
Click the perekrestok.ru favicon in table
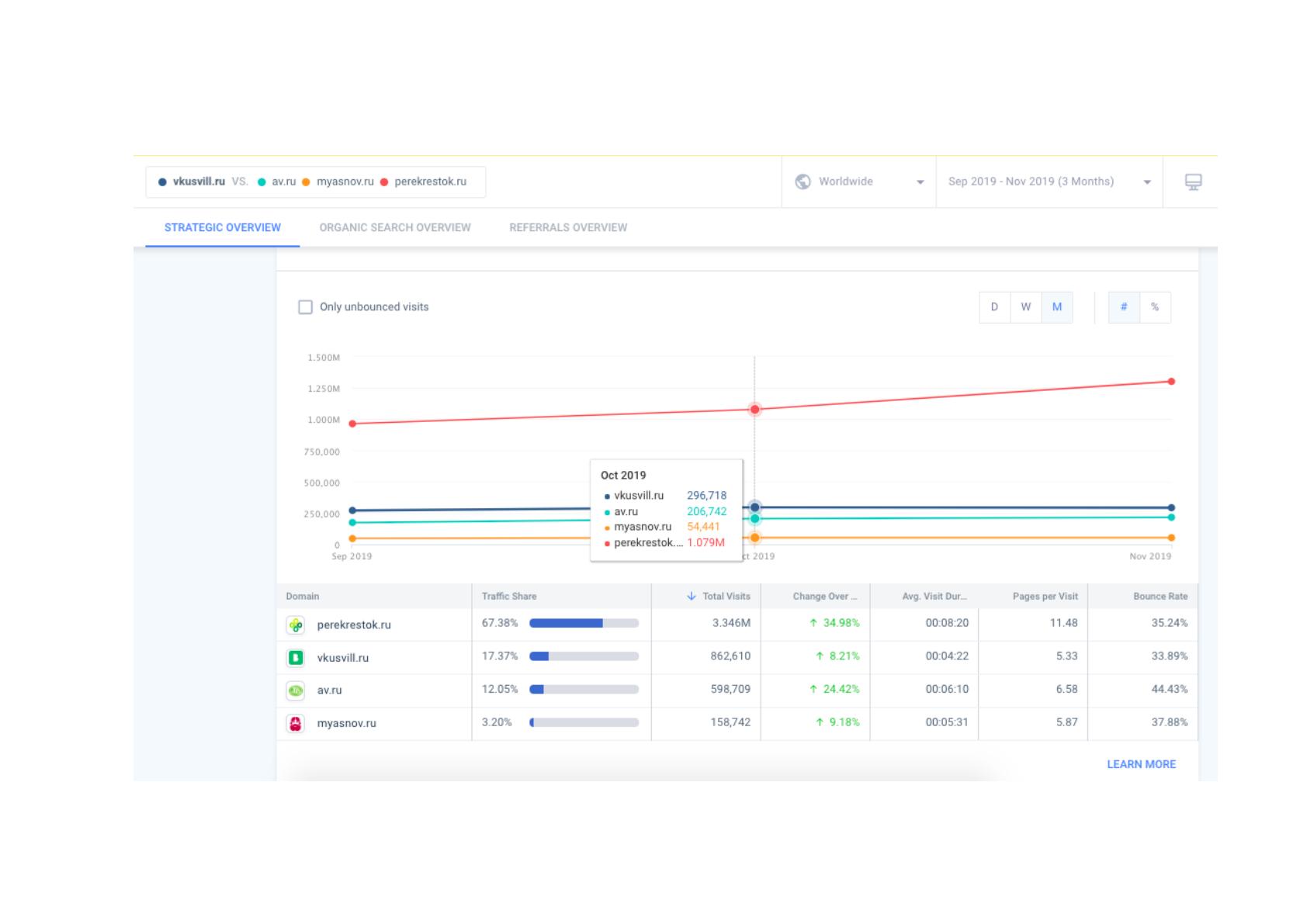(x=296, y=625)
